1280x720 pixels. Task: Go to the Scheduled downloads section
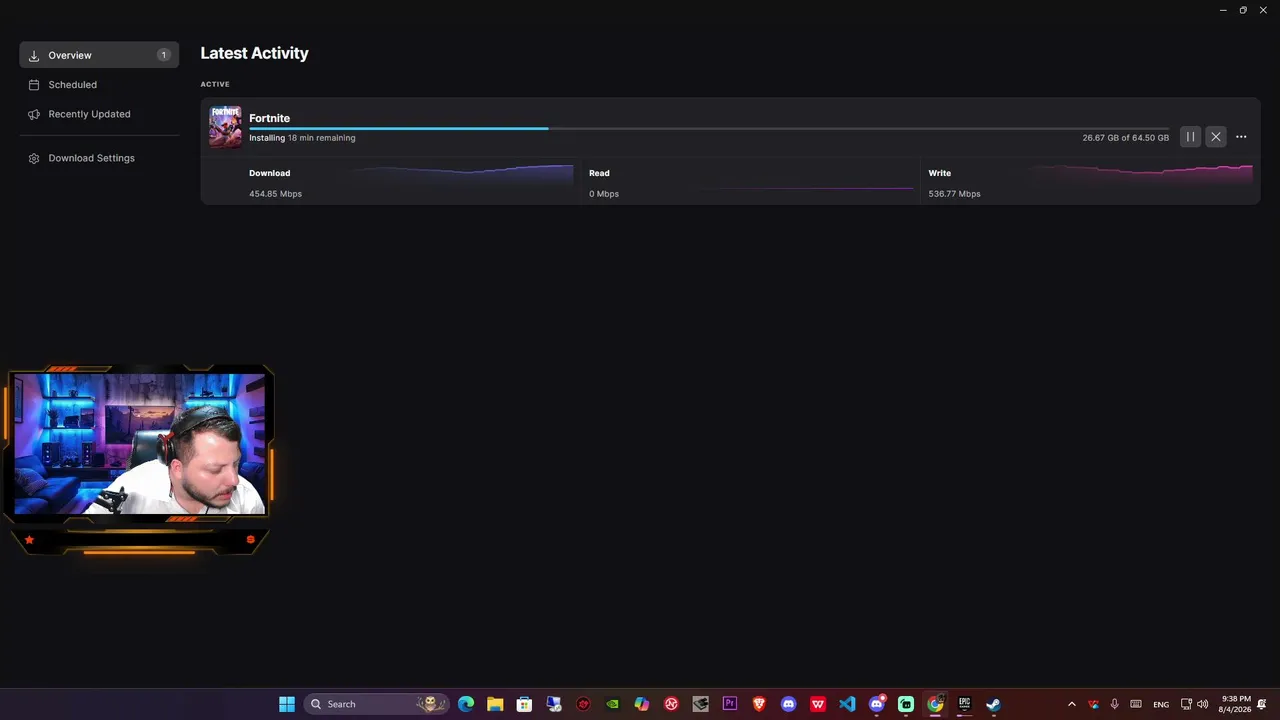click(99, 85)
